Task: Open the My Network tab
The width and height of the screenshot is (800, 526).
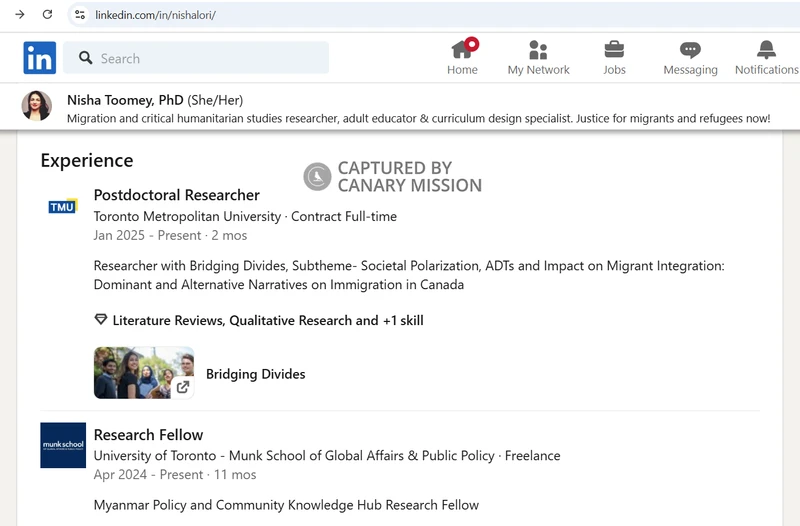Action: click(538, 58)
